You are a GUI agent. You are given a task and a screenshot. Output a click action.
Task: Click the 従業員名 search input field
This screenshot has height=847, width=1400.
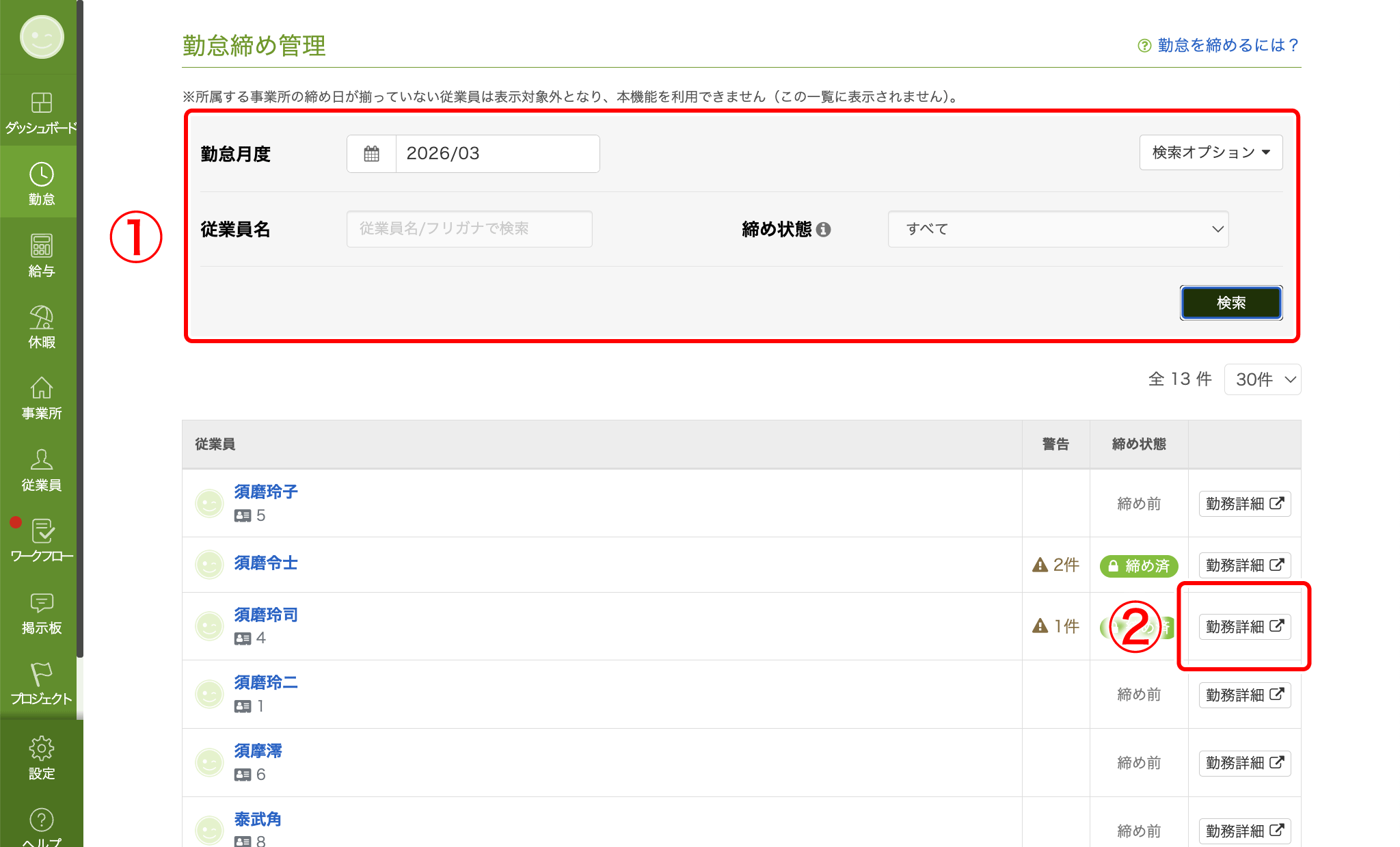[469, 229]
